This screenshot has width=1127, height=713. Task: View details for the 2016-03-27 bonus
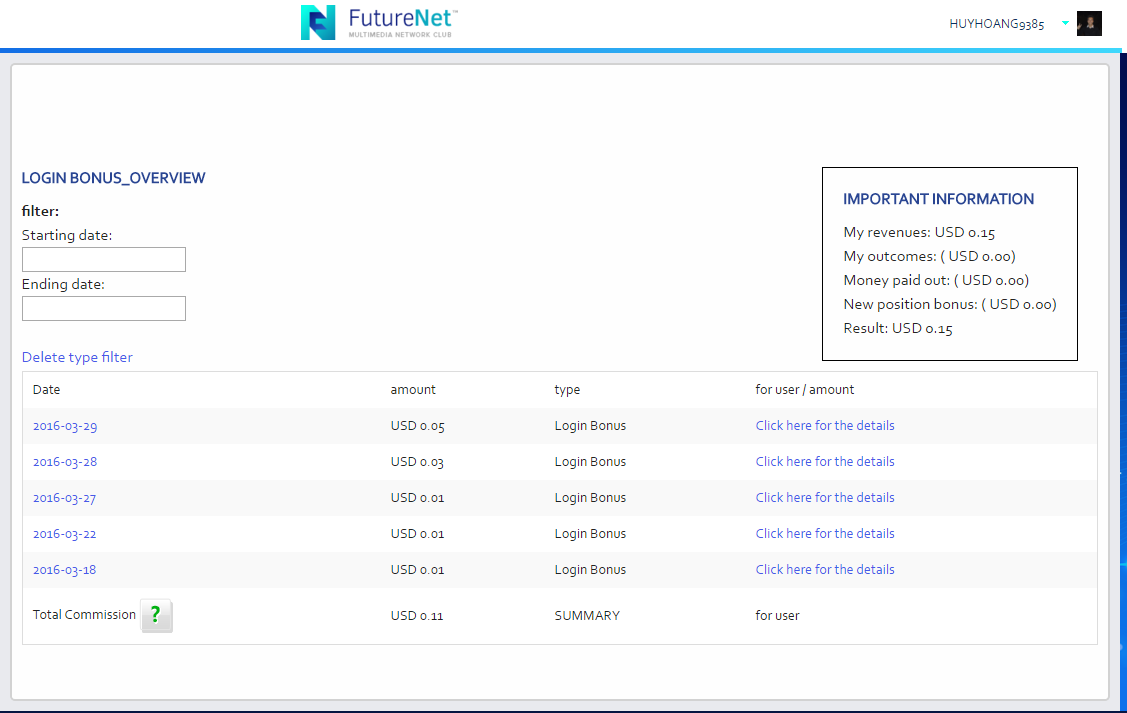point(825,498)
